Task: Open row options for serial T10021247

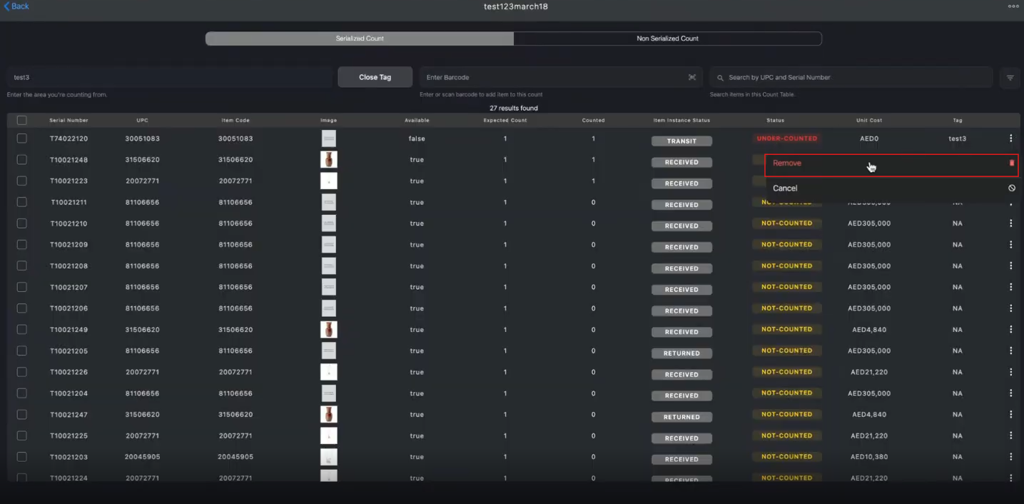Action: coord(1011,415)
